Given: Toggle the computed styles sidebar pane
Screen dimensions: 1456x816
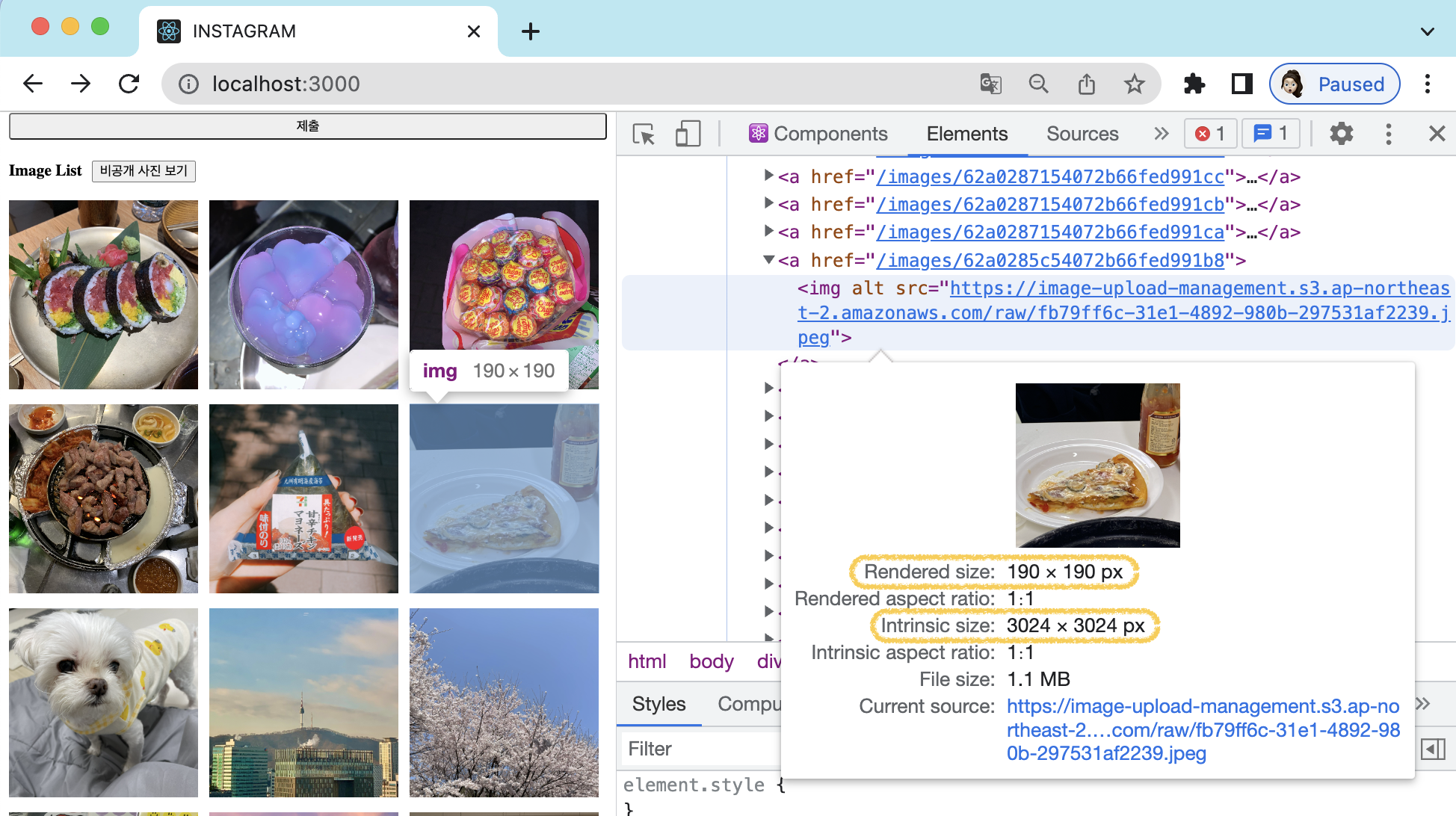Looking at the screenshot, I should [1432, 749].
